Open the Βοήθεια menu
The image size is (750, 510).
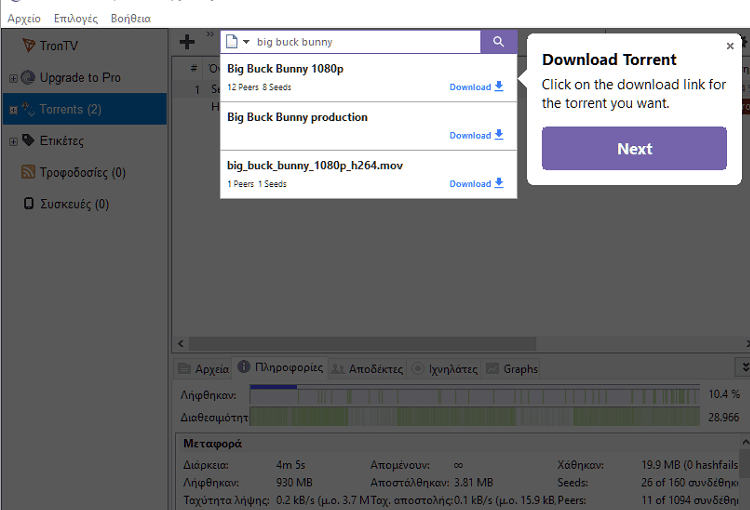pyautogui.click(x=131, y=18)
